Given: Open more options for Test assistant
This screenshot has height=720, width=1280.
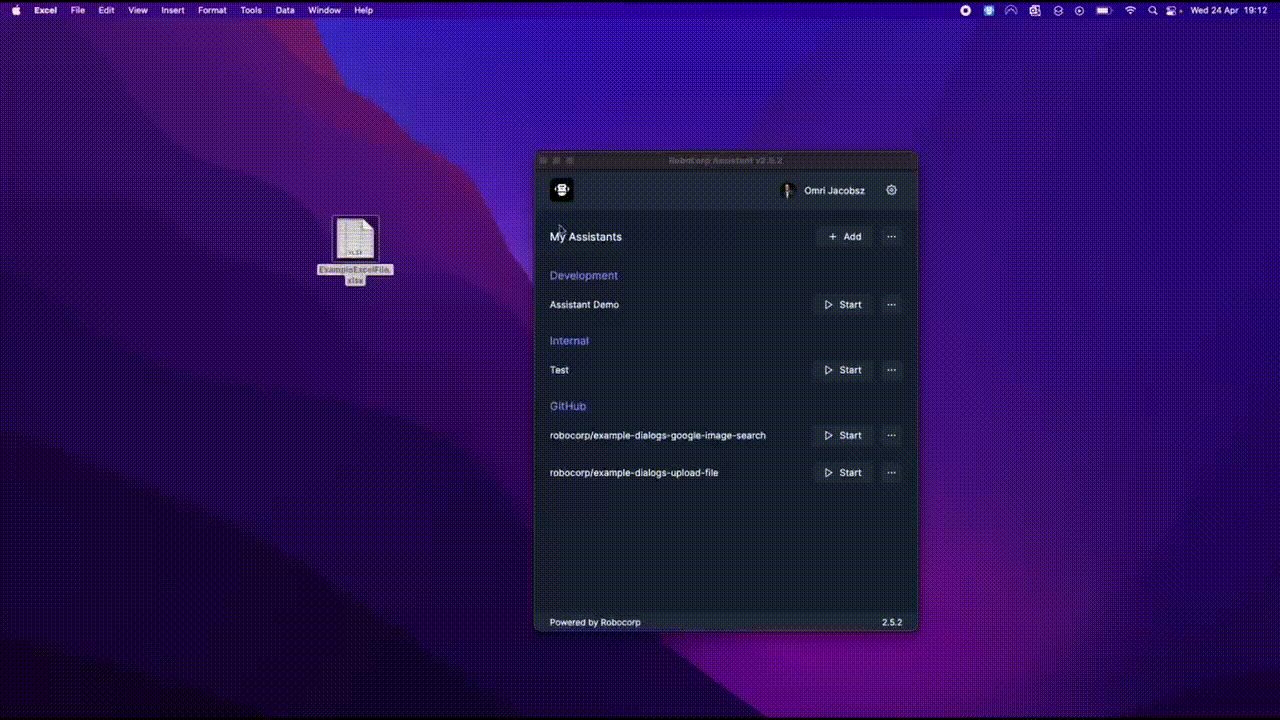Looking at the screenshot, I should click(x=891, y=370).
